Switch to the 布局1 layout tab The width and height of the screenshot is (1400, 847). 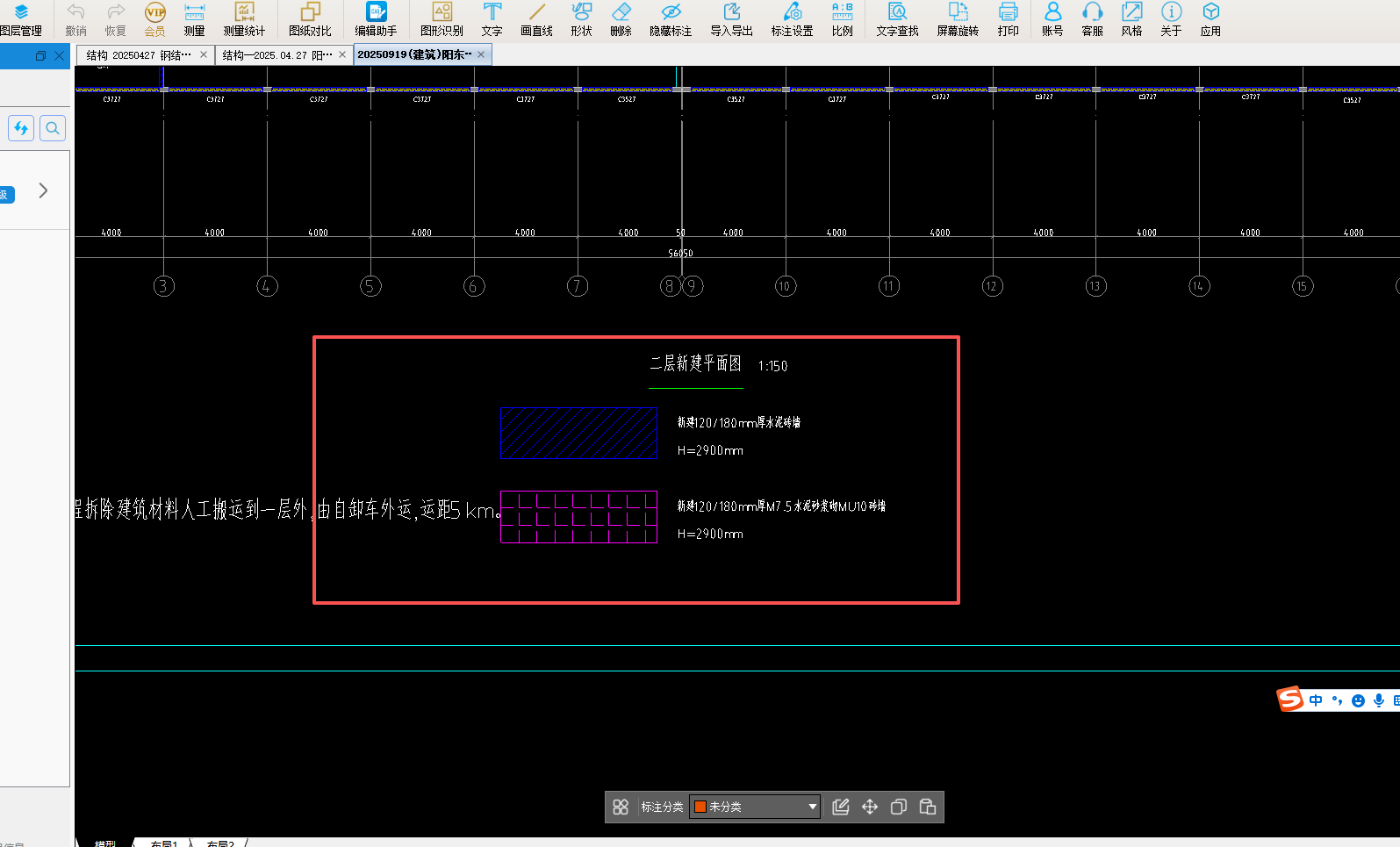(x=163, y=843)
